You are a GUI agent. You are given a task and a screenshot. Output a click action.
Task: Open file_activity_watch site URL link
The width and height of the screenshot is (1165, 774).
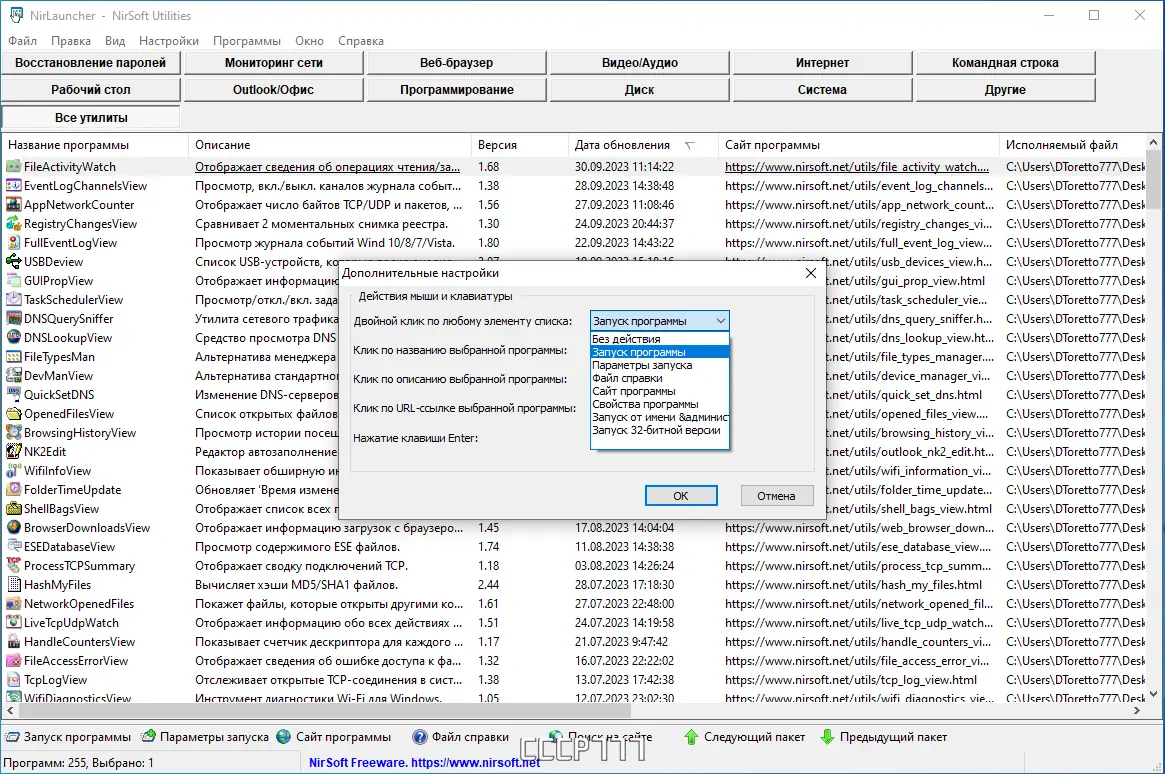coord(857,166)
